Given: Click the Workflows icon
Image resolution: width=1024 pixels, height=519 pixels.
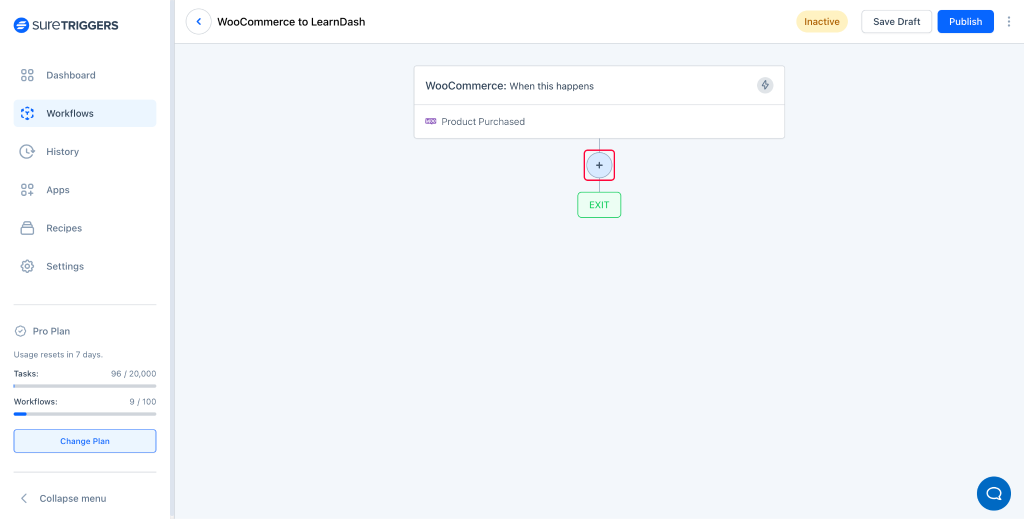Looking at the screenshot, I should (x=27, y=114).
